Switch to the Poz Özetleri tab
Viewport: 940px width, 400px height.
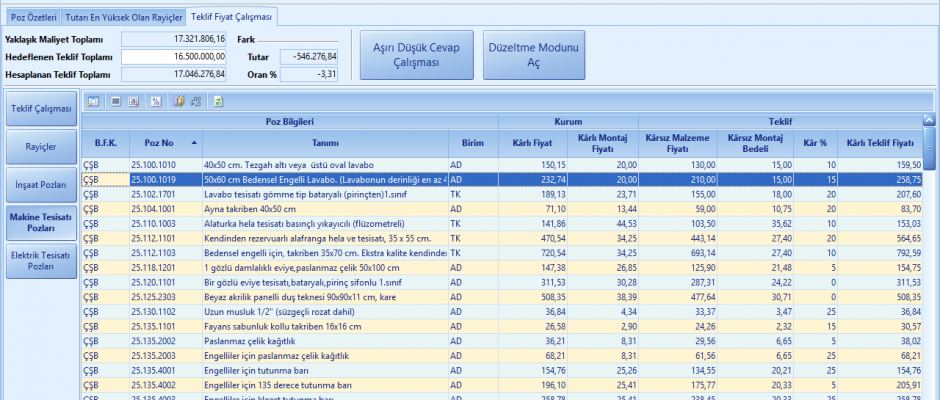33,17
